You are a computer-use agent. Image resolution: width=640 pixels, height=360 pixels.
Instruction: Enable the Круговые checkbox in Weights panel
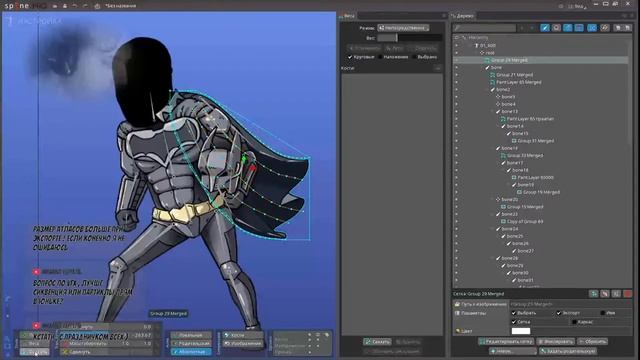[350, 57]
